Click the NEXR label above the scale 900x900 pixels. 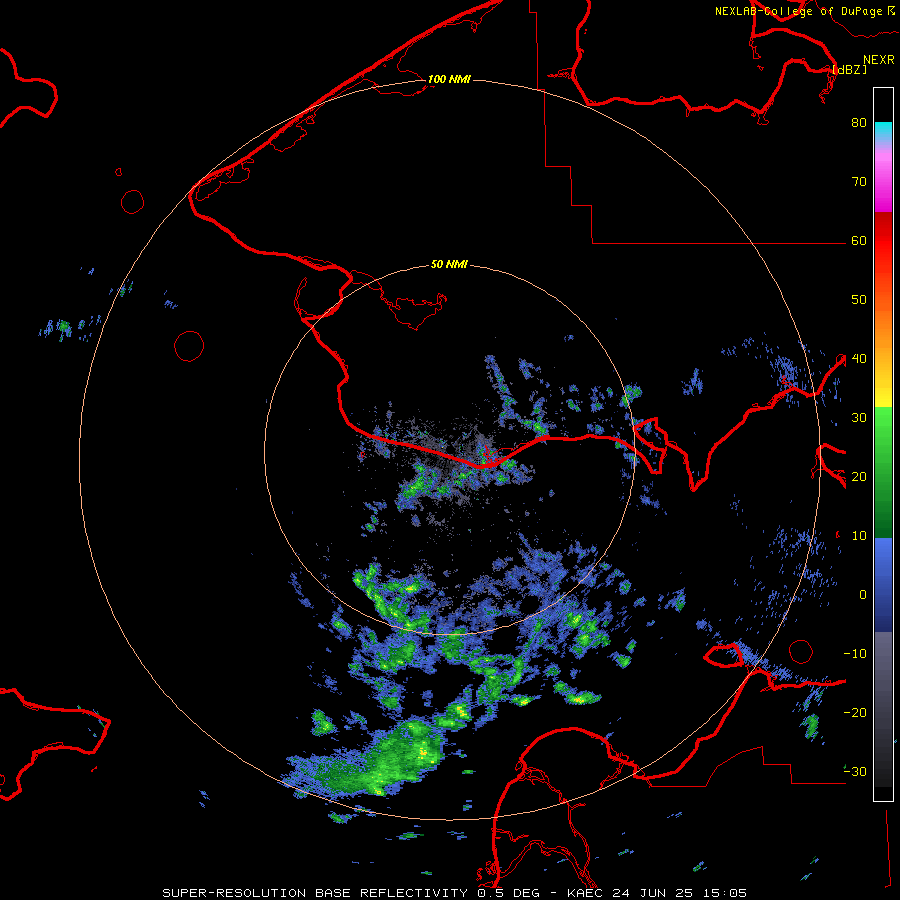coord(878,60)
